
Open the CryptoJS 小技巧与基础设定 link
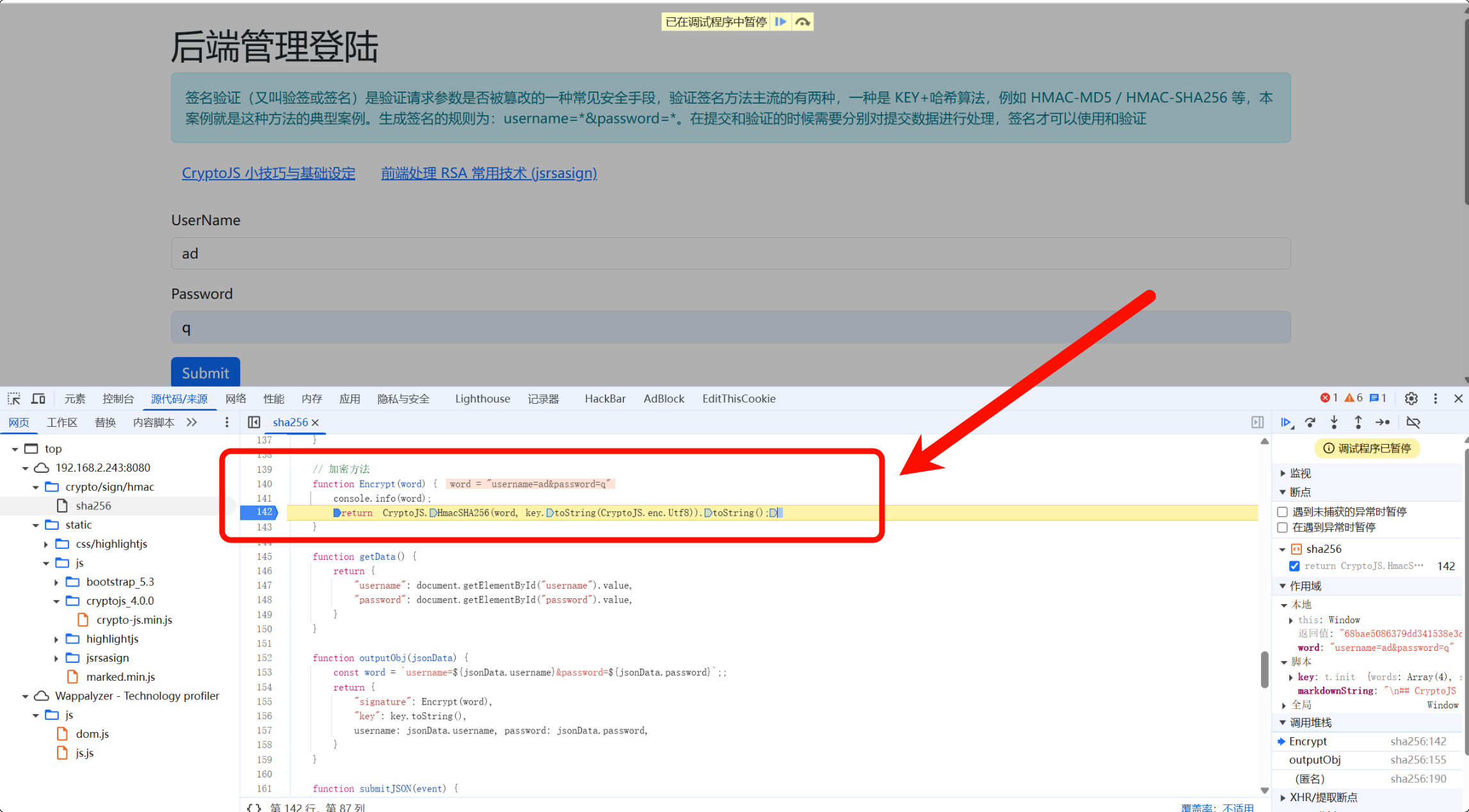pyautogui.click(x=268, y=173)
